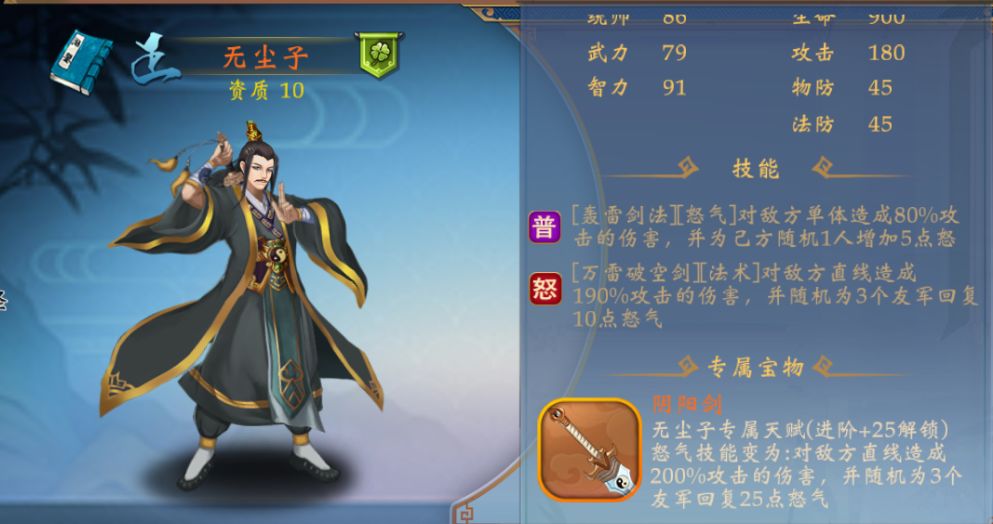Image resolution: width=993 pixels, height=524 pixels.
Task: Click the blue faction emblem beside 无尘子
Action: coord(154,59)
